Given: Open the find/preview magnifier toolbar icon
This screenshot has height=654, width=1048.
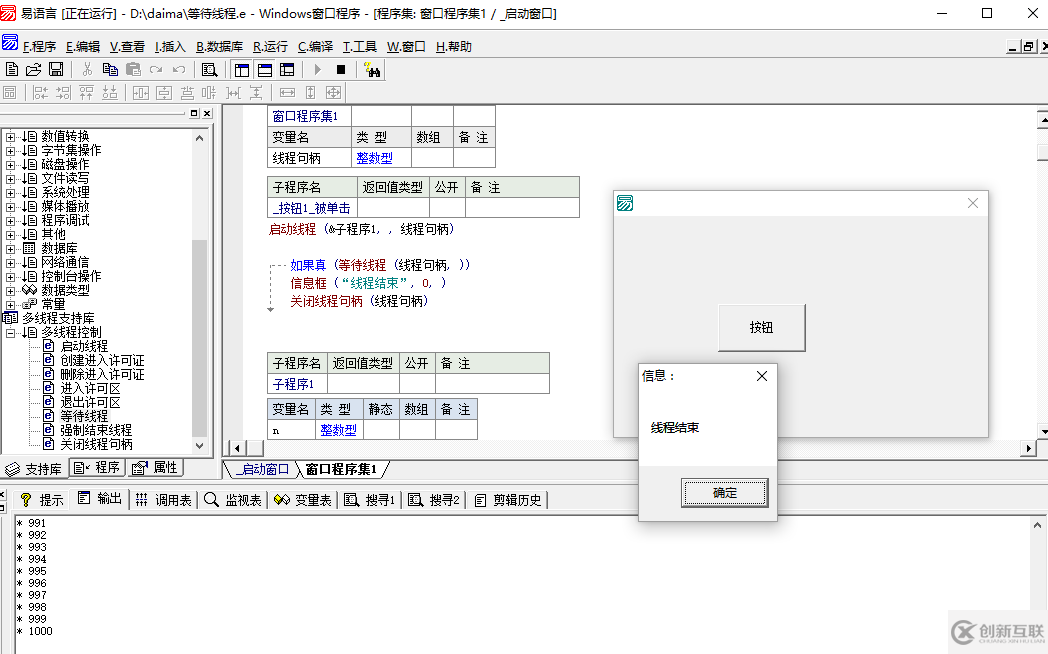Looking at the screenshot, I should (209, 69).
